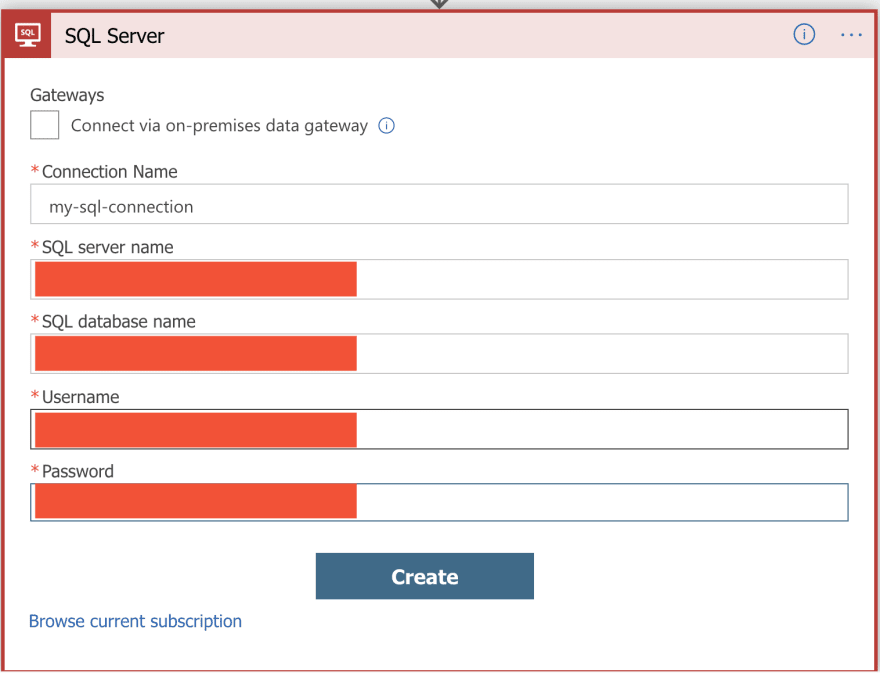The height and width of the screenshot is (676, 880).
Task: Open Browse current subscription link
Action: 135,622
